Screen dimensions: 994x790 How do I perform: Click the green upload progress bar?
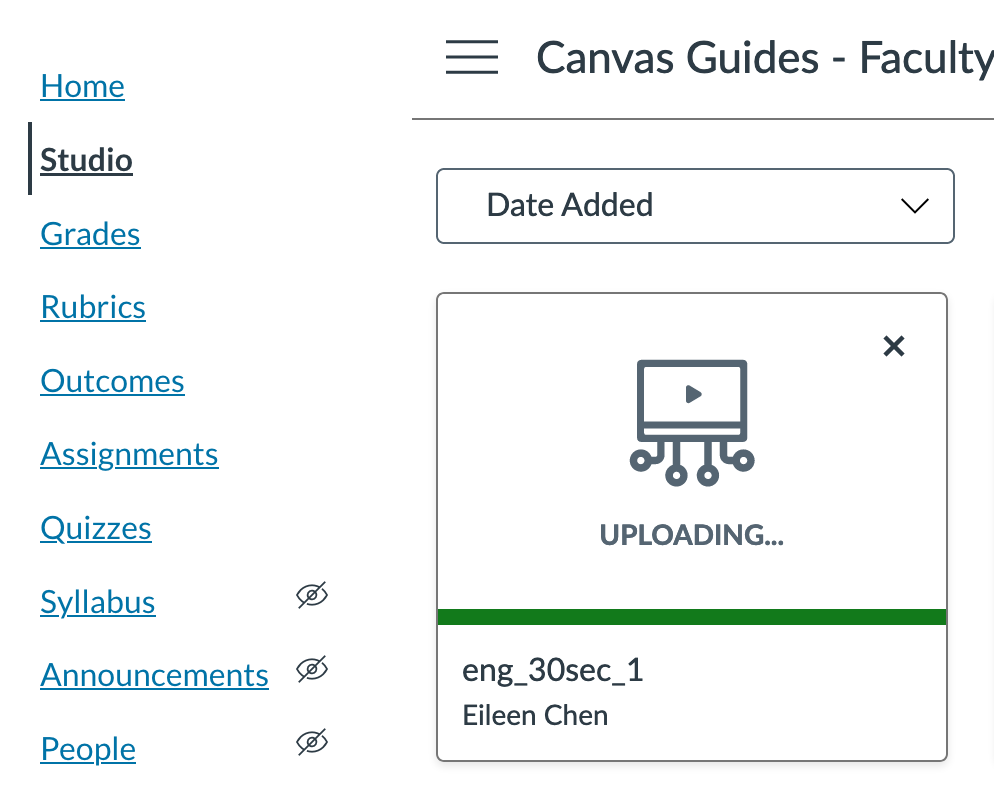[x=691, y=616]
